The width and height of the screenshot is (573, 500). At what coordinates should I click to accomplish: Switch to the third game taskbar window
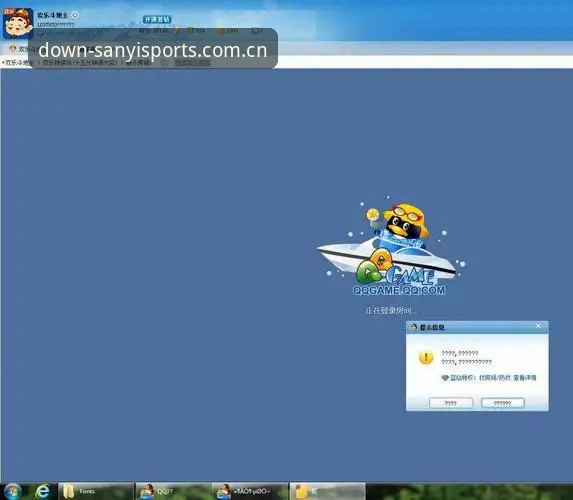pyautogui.click(x=250, y=492)
